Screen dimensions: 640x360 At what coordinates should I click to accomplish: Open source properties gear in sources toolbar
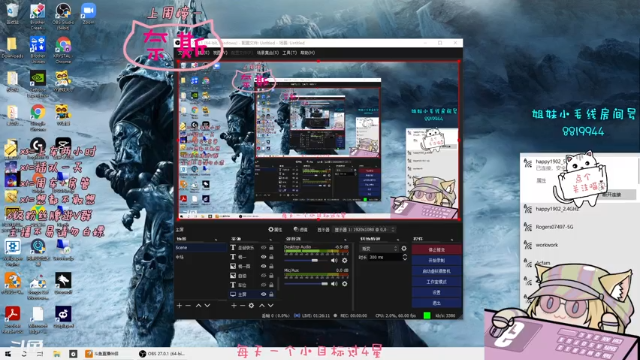pyautogui.click(x=251, y=305)
